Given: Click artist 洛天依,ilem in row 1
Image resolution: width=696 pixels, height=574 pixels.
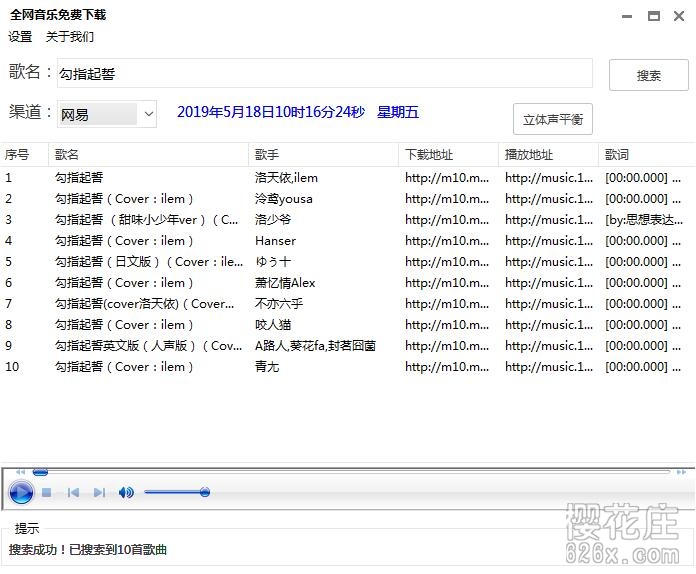Looking at the screenshot, I should click(286, 178).
